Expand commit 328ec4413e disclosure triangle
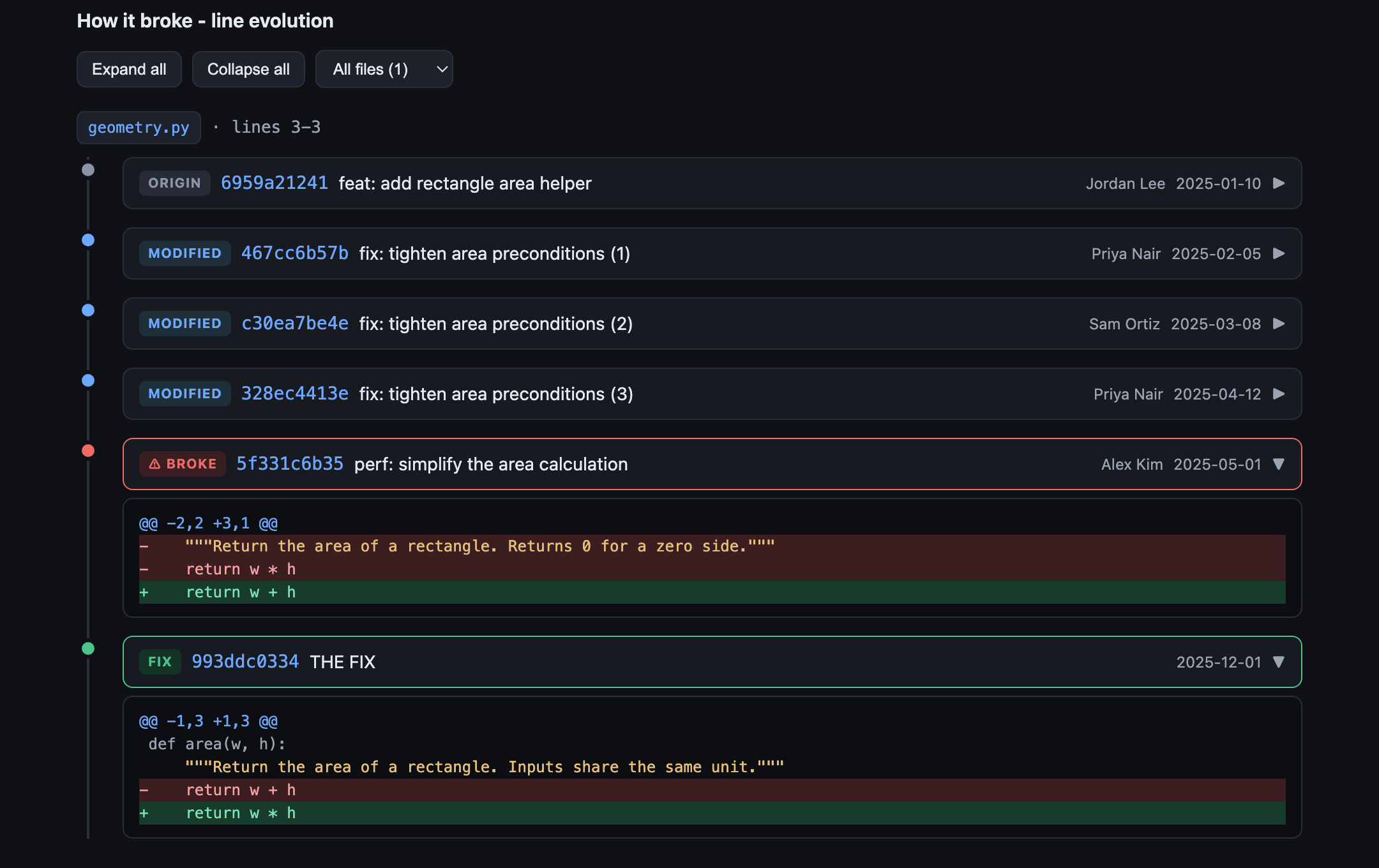This screenshot has width=1379, height=868. (1279, 394)
